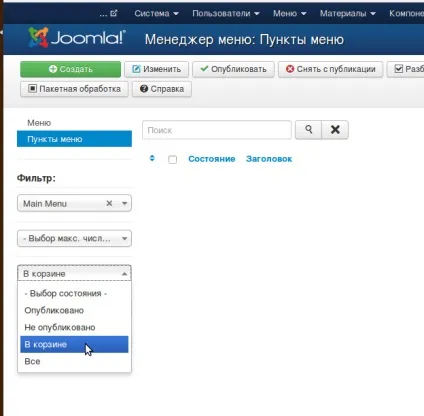
Task: Sort by Состояние column header
Action: click(212, 159)
